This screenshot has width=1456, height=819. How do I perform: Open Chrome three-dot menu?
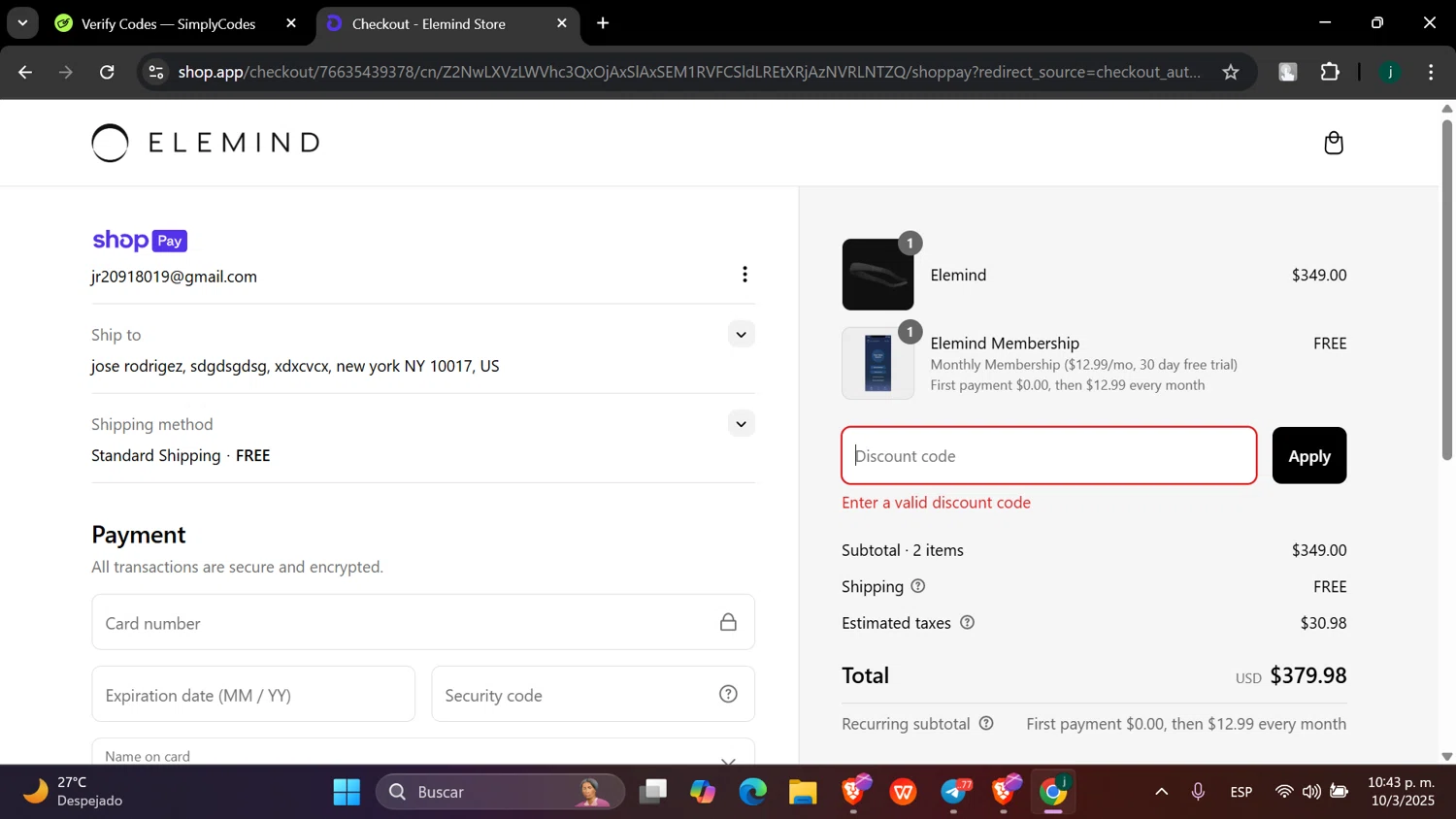point(1431,72)
